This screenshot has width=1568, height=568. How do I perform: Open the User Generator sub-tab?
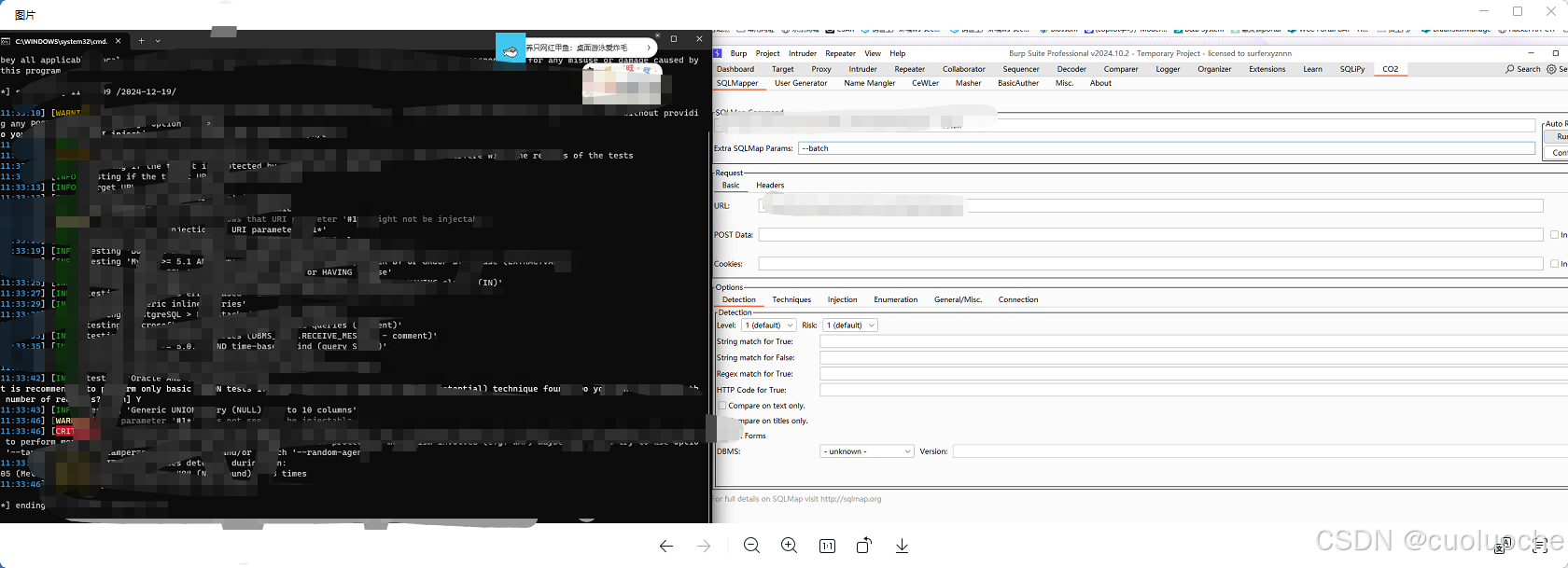pos(801,83)
